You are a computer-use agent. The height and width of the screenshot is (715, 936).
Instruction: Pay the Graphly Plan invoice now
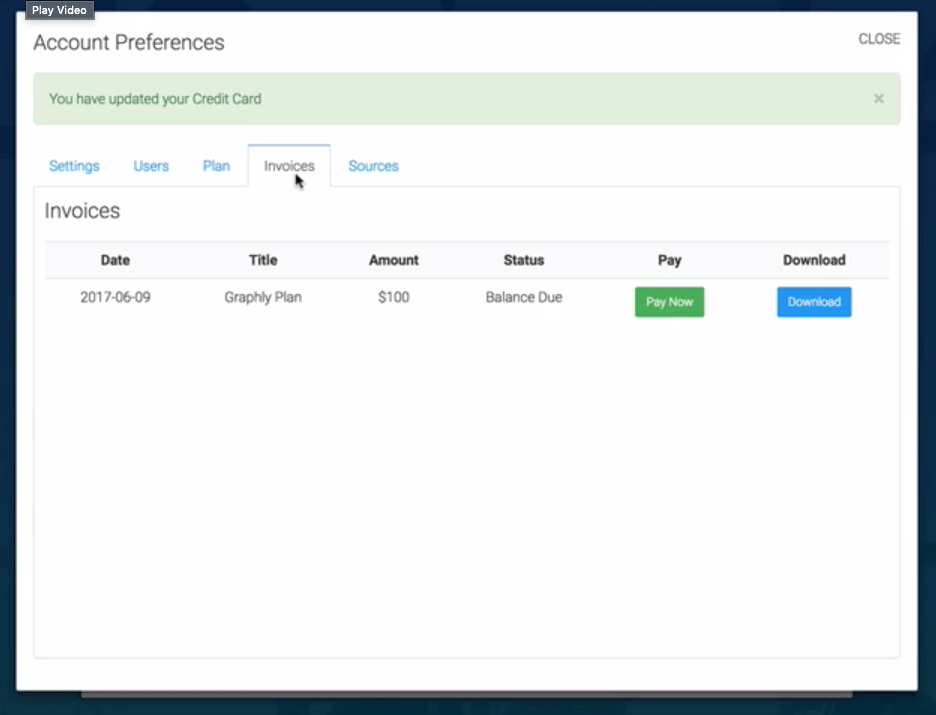(669, 302)
